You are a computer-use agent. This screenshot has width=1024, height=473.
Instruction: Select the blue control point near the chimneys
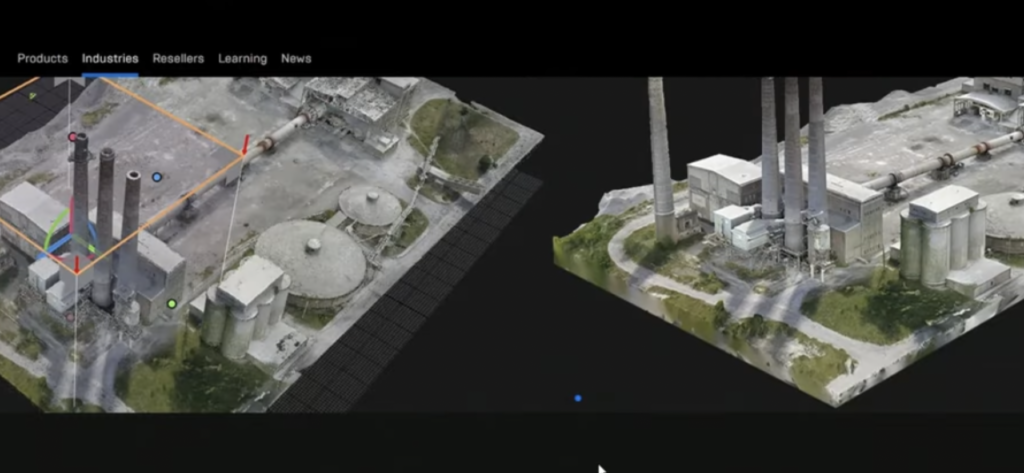[x=157, y=177]
